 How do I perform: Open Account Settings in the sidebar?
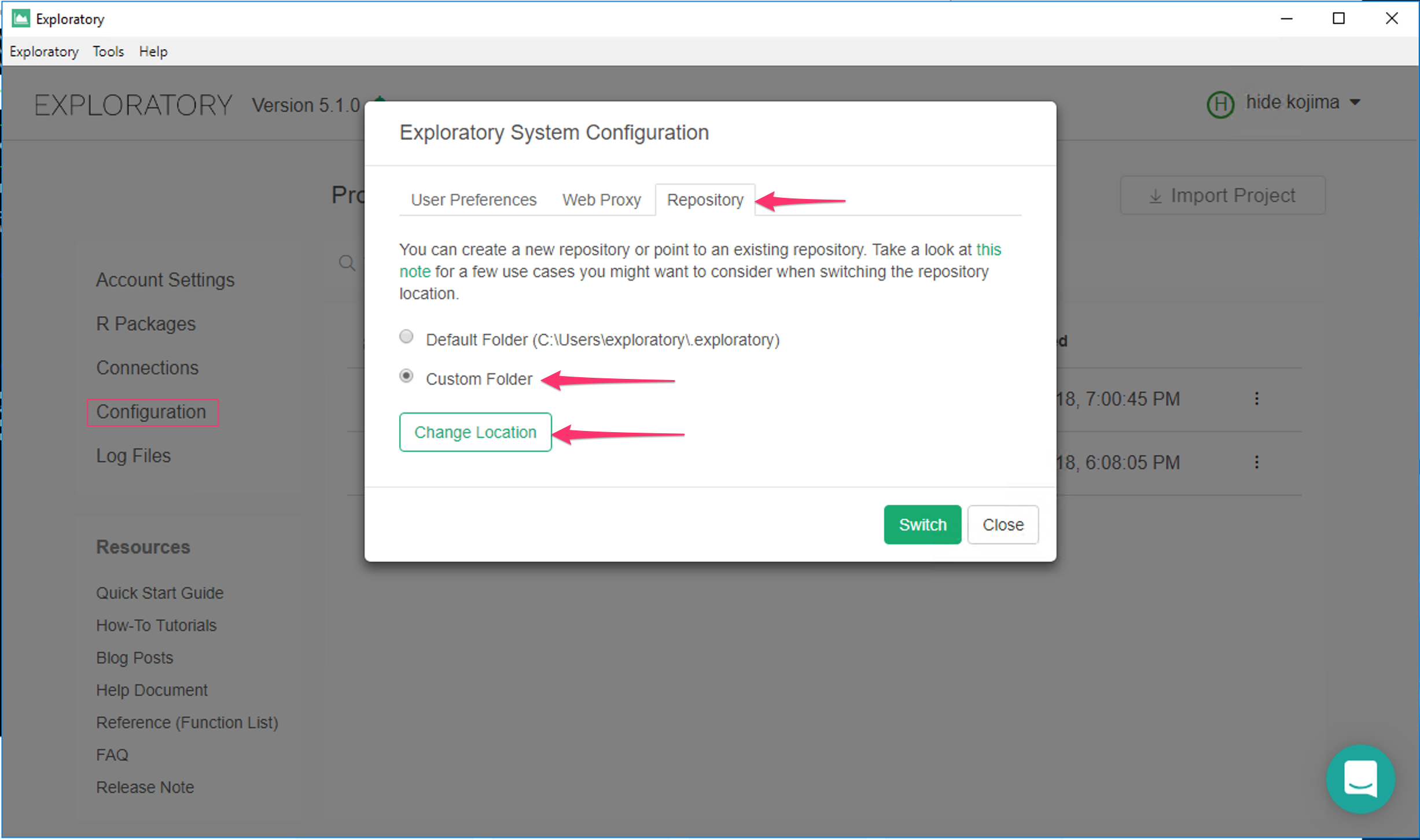[165, 280]
